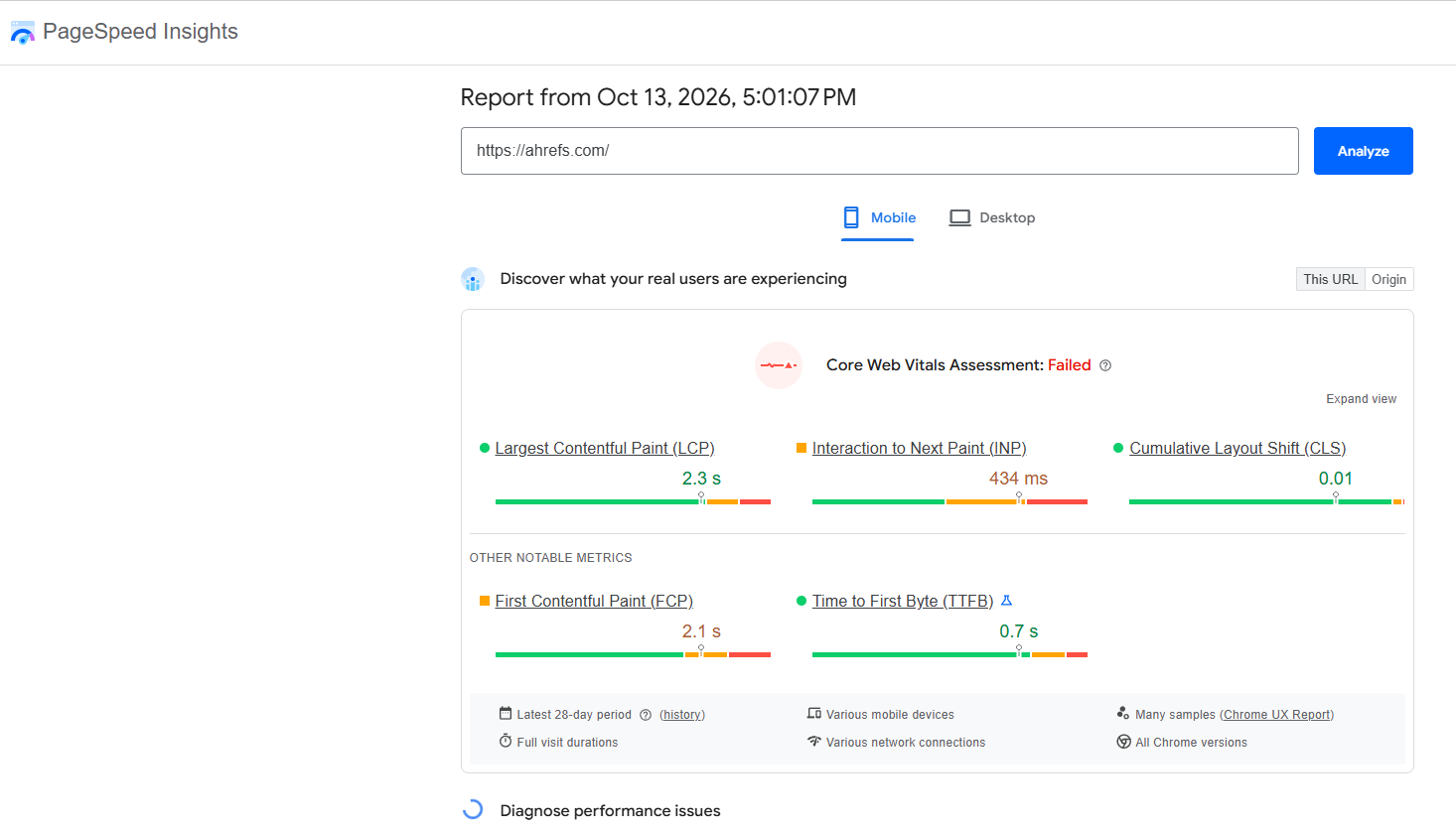Click the Report from Oct 13, 2026 heading
The image size is (1456, 833).
[658, 97]
